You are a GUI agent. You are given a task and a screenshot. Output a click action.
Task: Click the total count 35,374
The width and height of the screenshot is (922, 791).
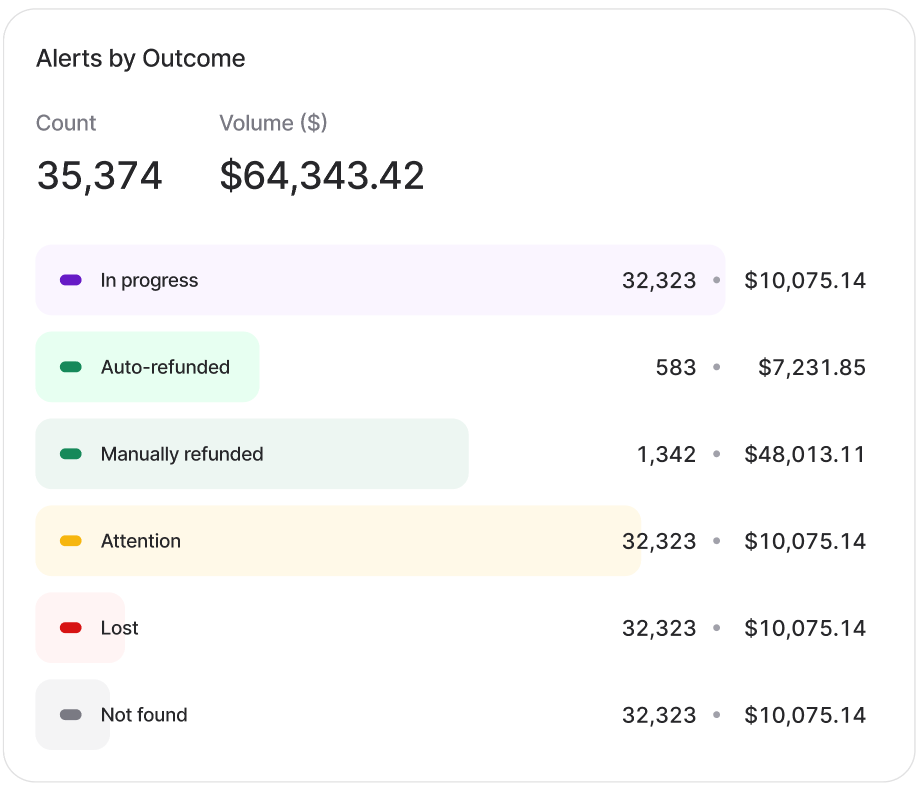(99, 176)
